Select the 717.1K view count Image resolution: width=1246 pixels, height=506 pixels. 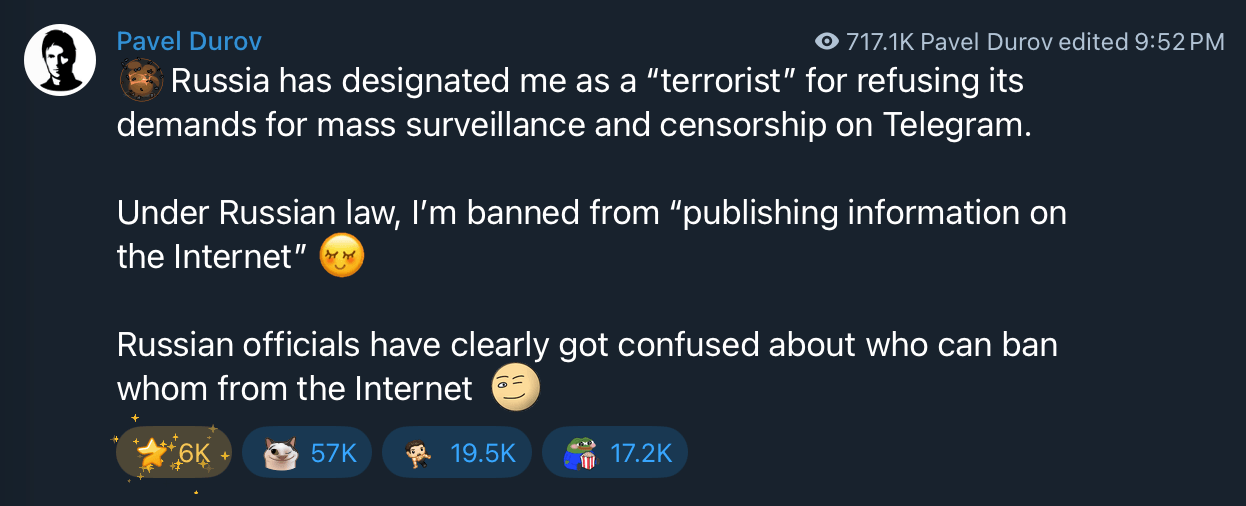pos(879,42)
